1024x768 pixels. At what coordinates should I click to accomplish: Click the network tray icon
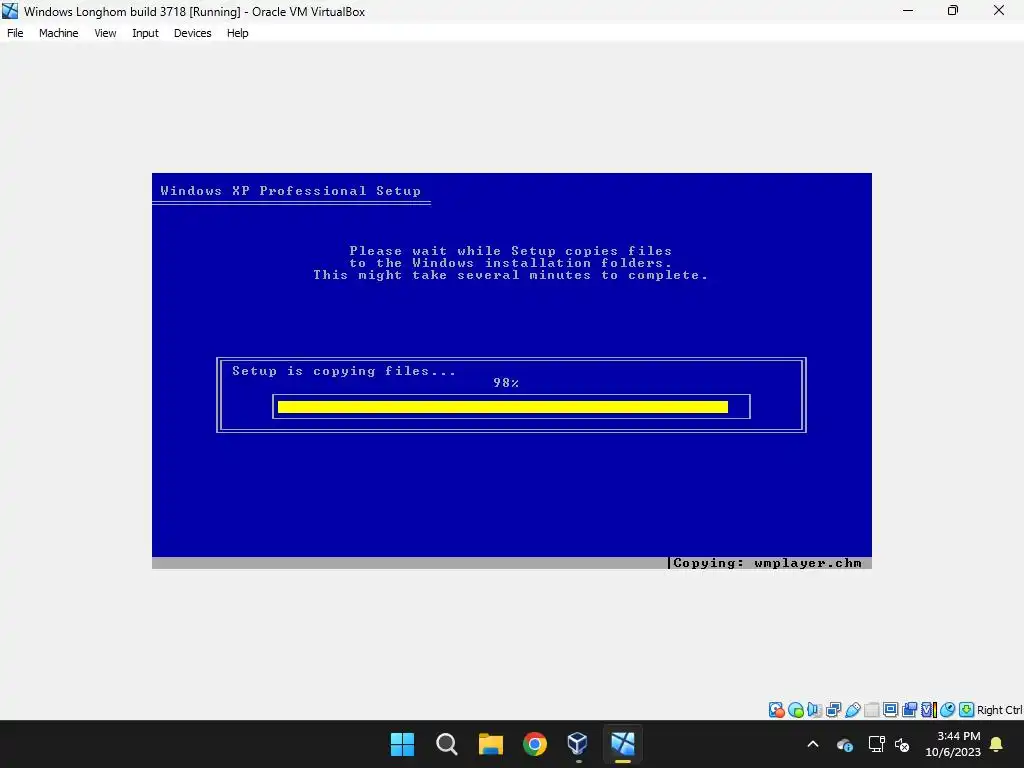(876, 744)
